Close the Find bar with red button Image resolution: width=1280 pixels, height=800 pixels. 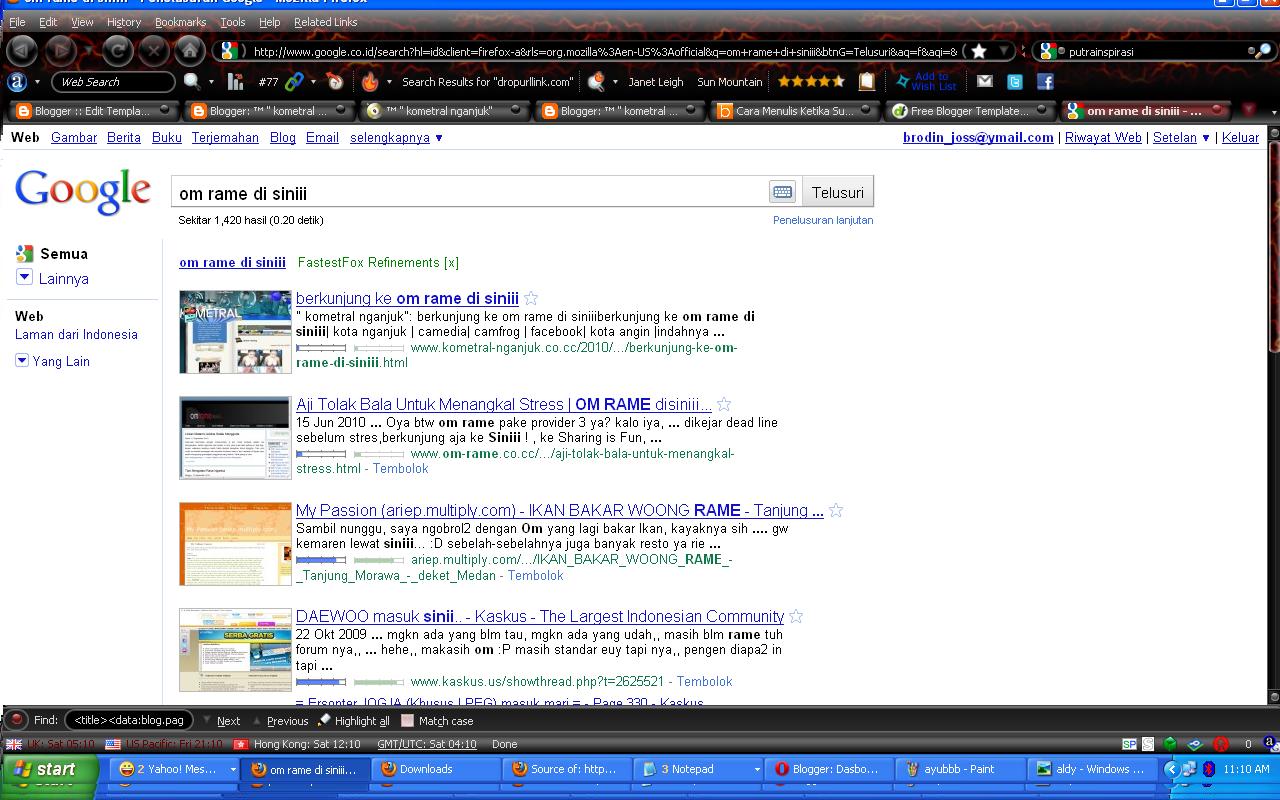(x=17, y=720)
